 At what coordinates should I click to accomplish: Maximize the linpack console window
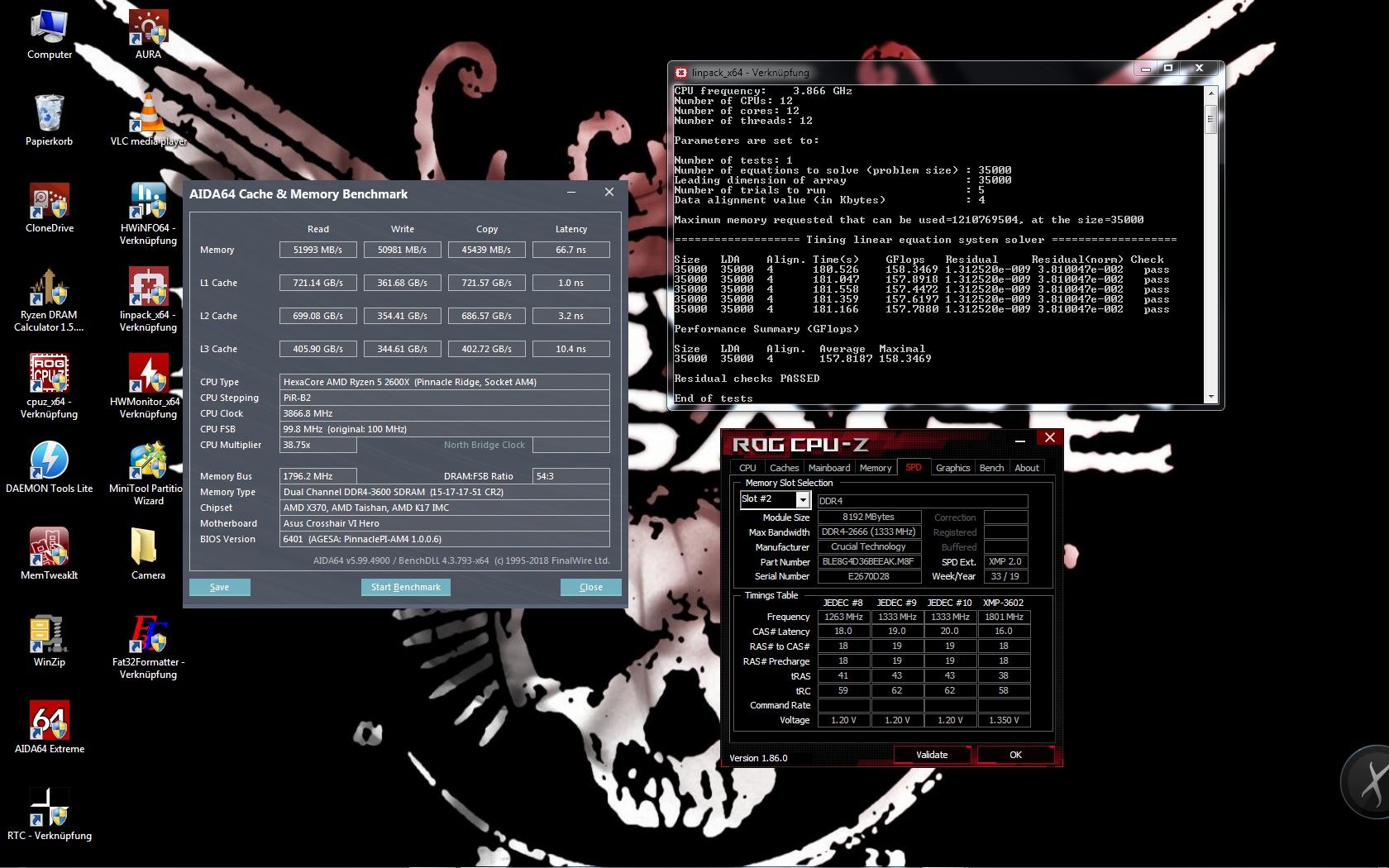point(1168,69)
